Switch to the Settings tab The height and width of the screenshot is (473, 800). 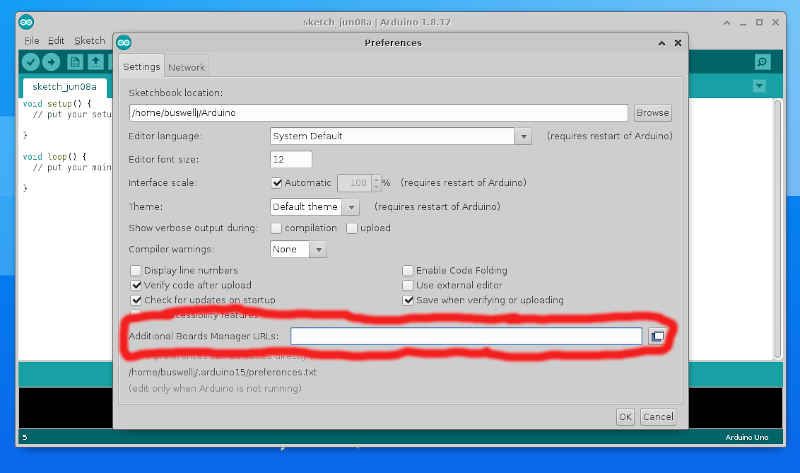click(141, 67)
